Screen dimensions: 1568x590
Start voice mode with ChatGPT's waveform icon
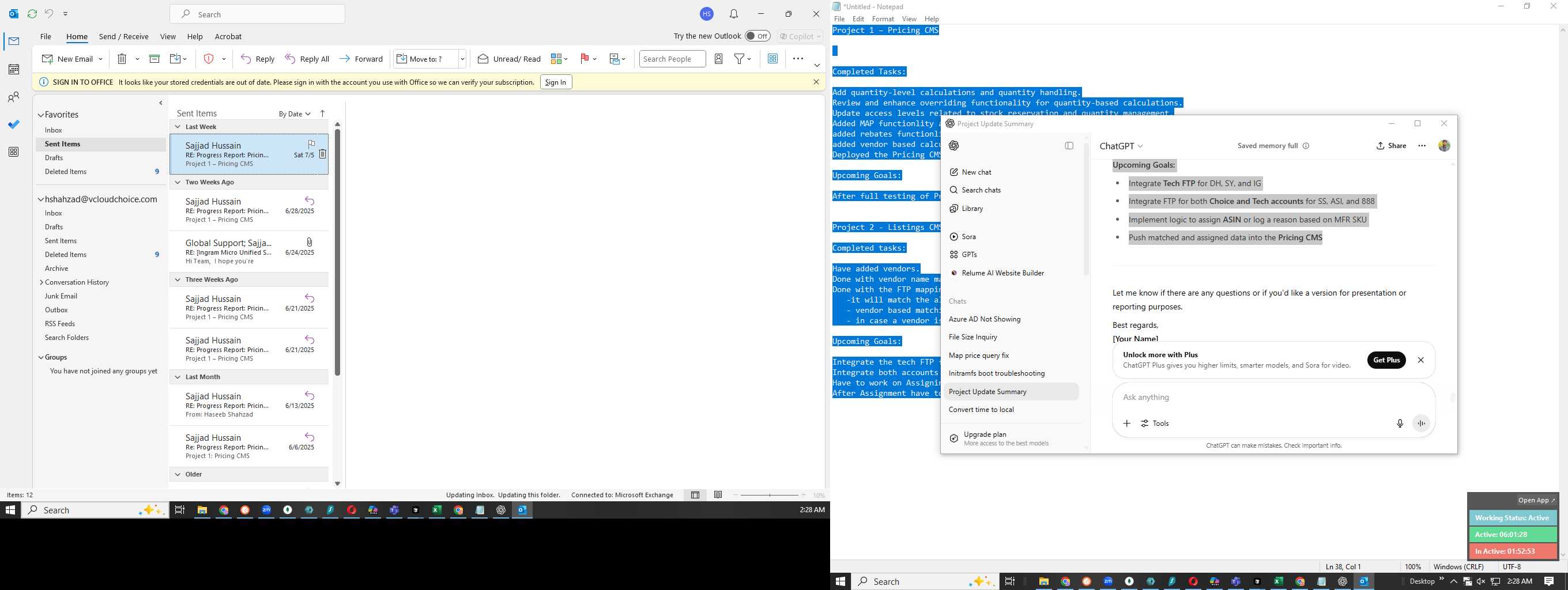(x=1422, y=423)
